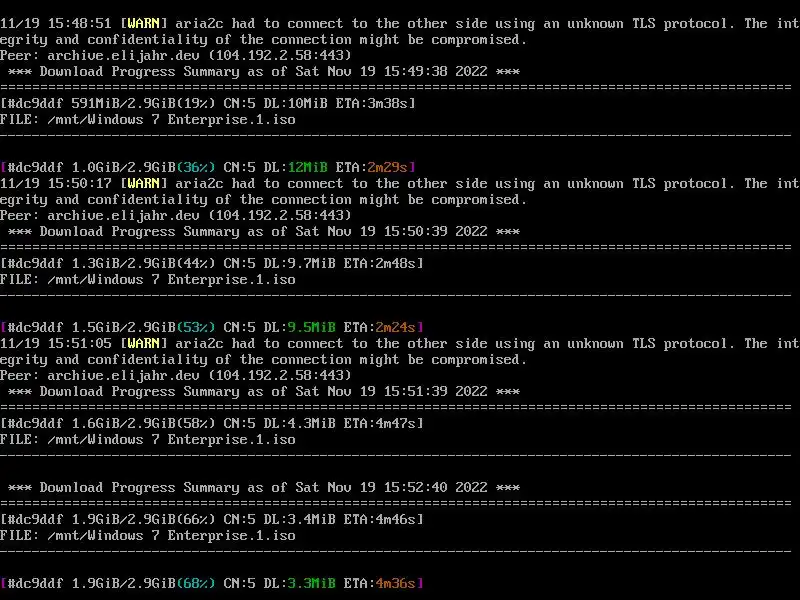Image resolution: width=800 pixels, height=600 pixels.
Task: Click the cyan (68%) percentage
Action: tap(195, 583)
